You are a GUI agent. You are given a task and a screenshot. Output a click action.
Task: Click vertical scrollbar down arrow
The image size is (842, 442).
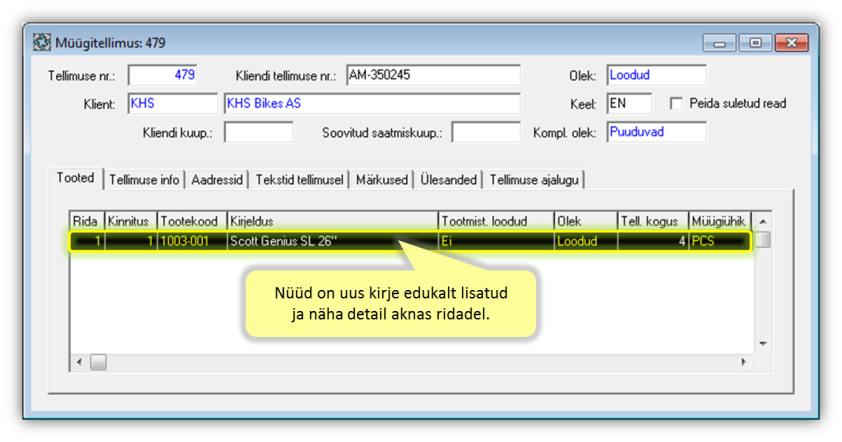click(x=763, y=344)
